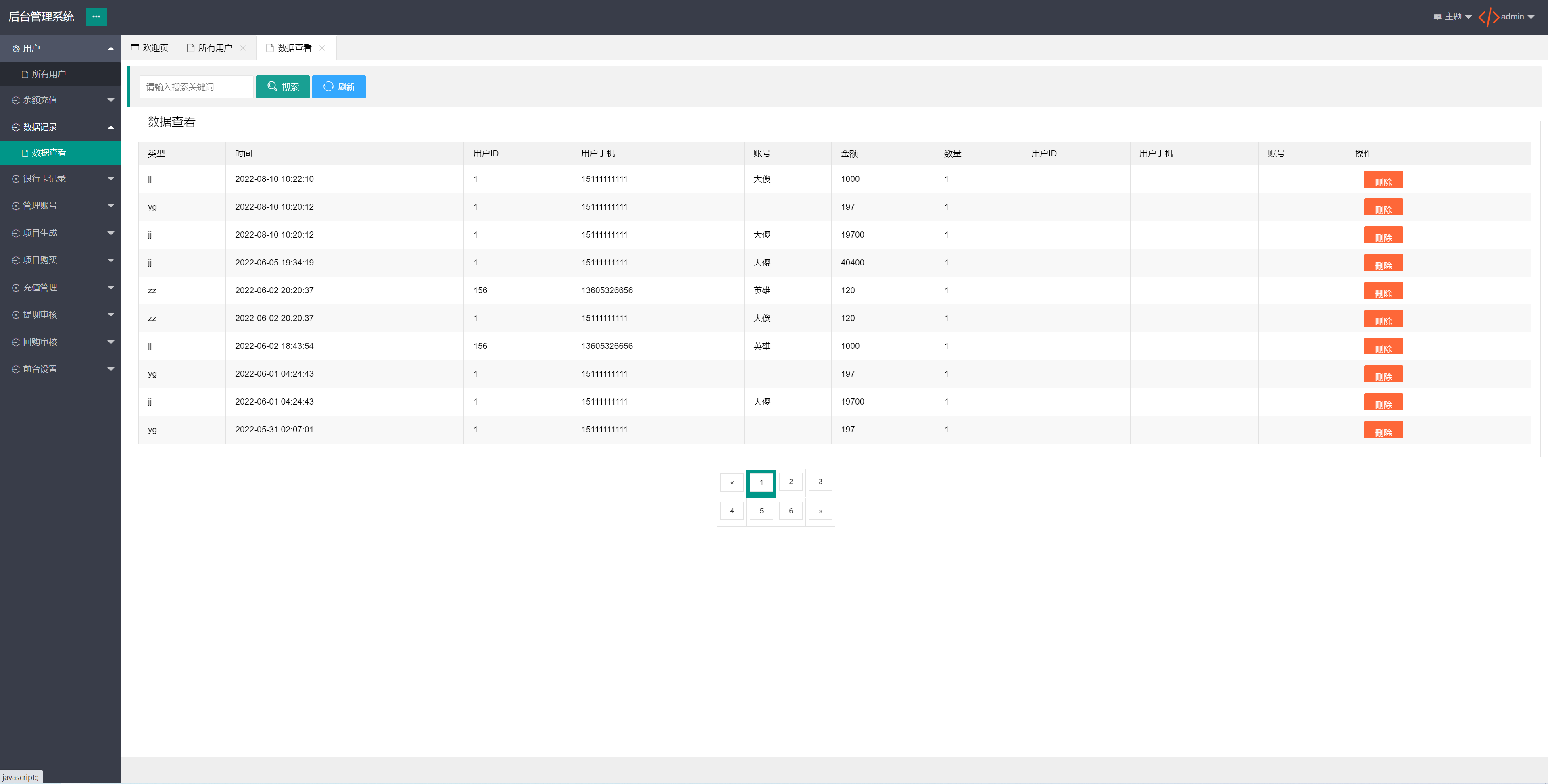Click the search keyword input field

click(x=196, y=87)
